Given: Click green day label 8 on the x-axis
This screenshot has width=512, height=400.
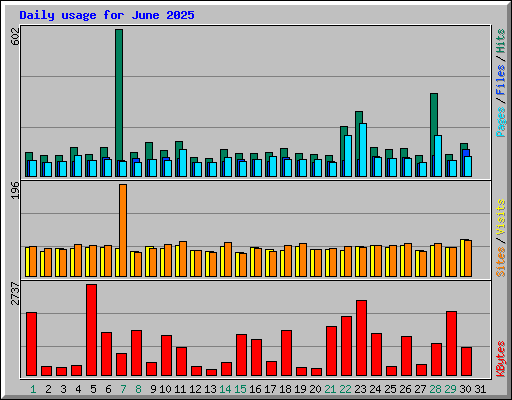Looking at the screenshot, I should tap(138, 389).
